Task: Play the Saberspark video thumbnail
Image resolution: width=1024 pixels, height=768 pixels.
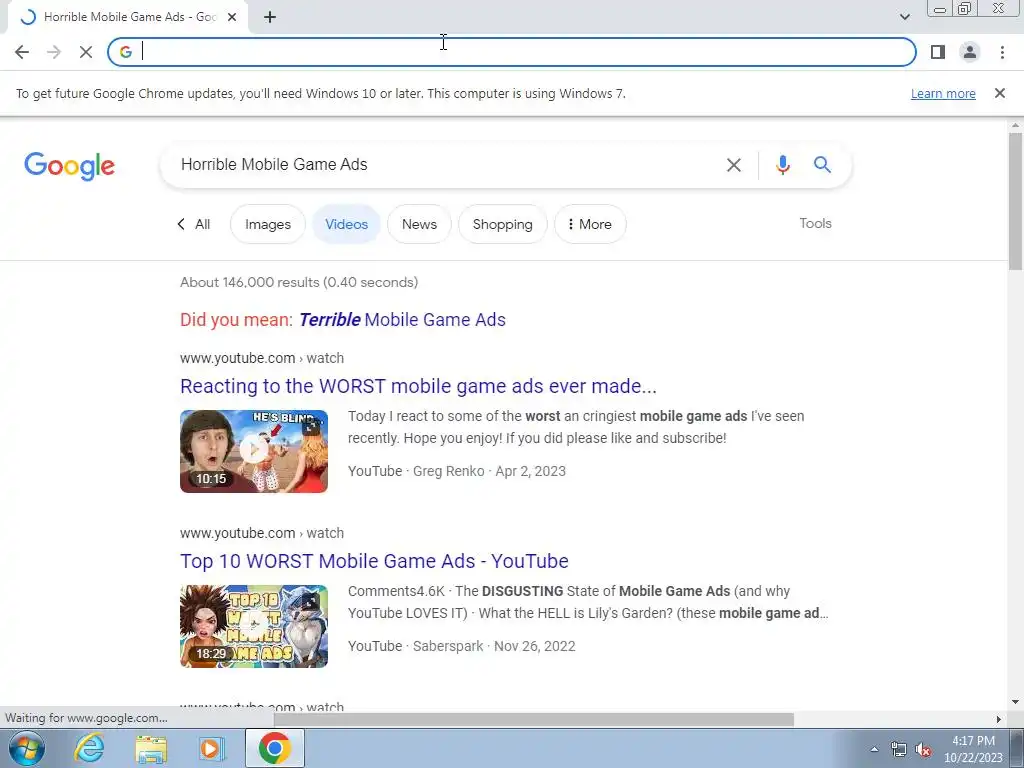Action: click(x=254, y=626)
